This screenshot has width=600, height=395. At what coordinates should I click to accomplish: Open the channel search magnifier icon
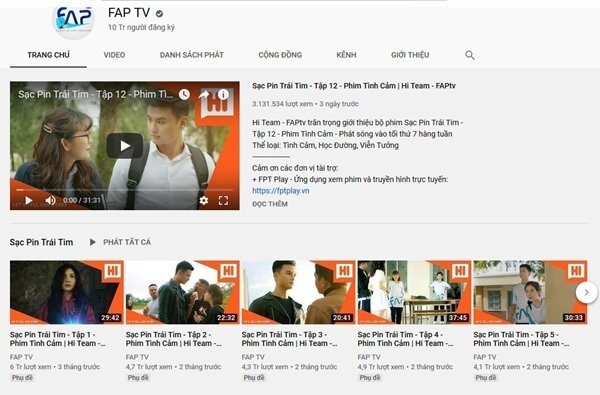(x=470, y=55)
